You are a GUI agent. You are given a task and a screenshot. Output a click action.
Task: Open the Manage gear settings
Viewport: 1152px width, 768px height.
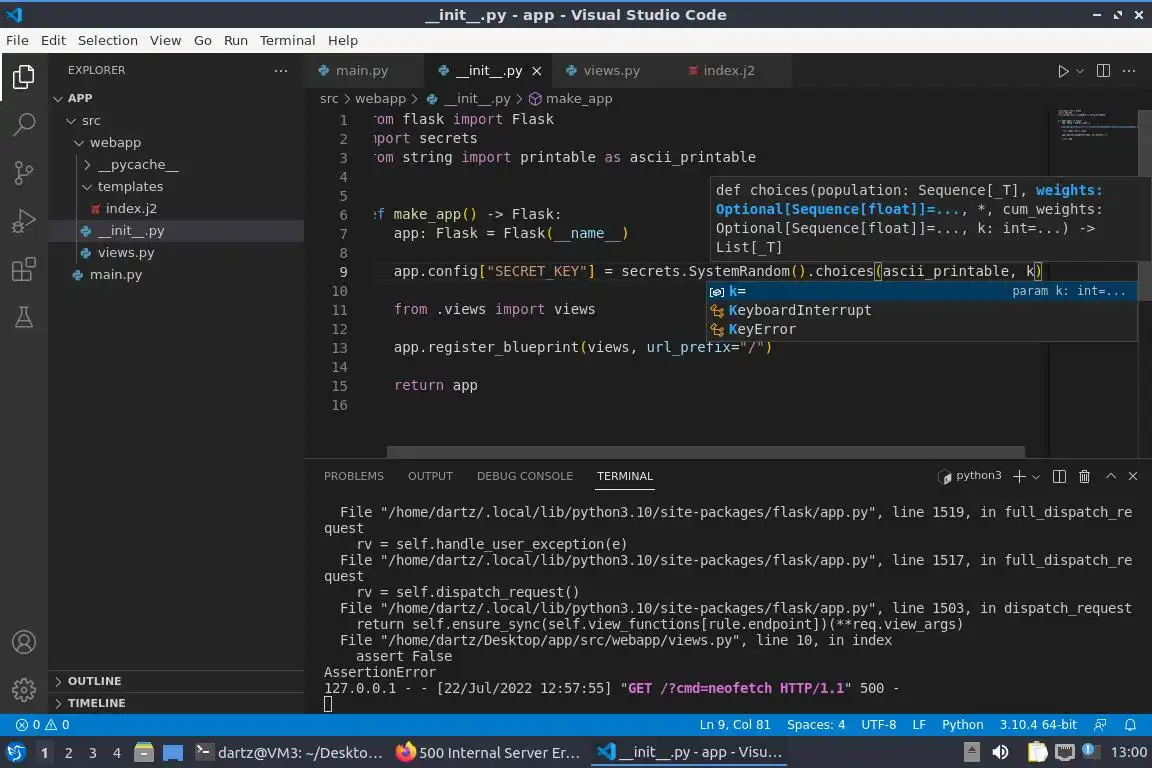[x=24, y=689]
